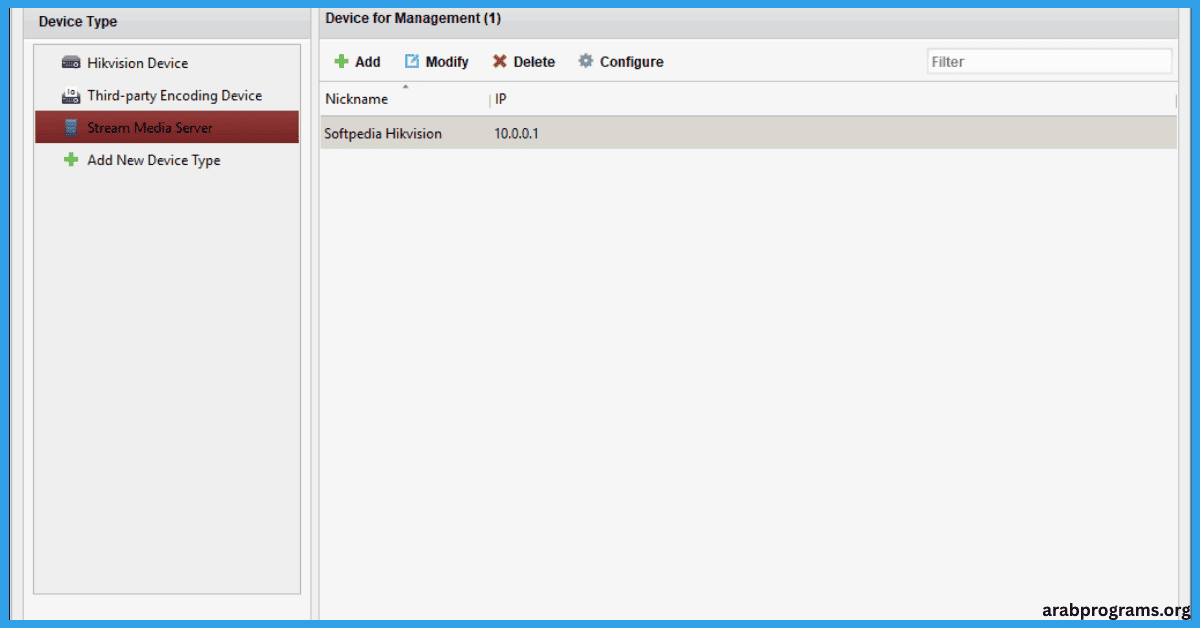Viewport: 1200px width, 628px height.
Task: Click the sort arrow above Nickname
Action: [405, 87]
